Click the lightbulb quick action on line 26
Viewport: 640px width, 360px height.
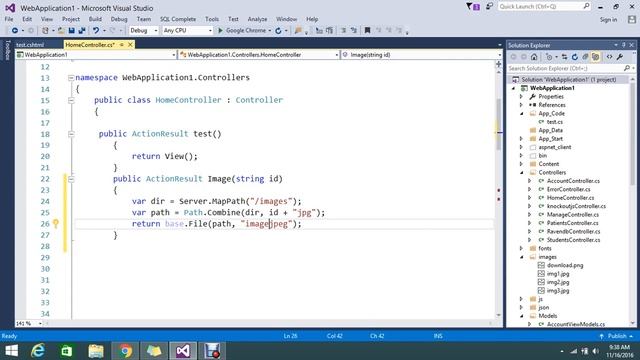tap(56, 223)
